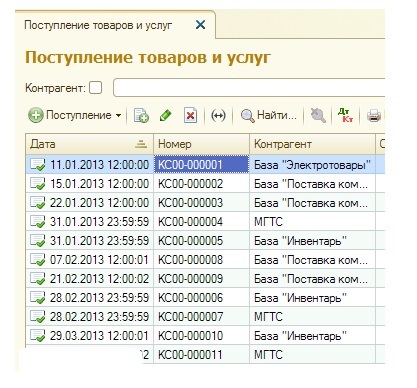Select cell KC00-000002
Viewport: 417px width, 388px height.
pos(201,184)
